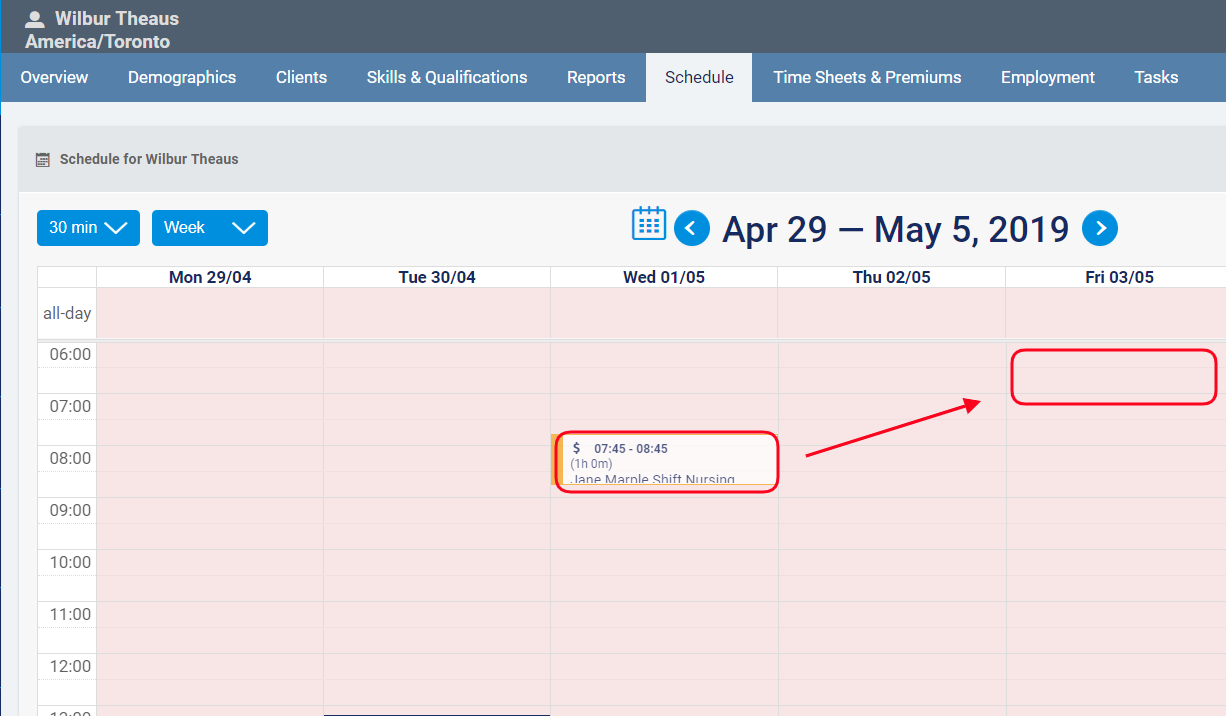
Task: Open the Demographics tab
Action: pyautogui.click(x=182, y=77)
